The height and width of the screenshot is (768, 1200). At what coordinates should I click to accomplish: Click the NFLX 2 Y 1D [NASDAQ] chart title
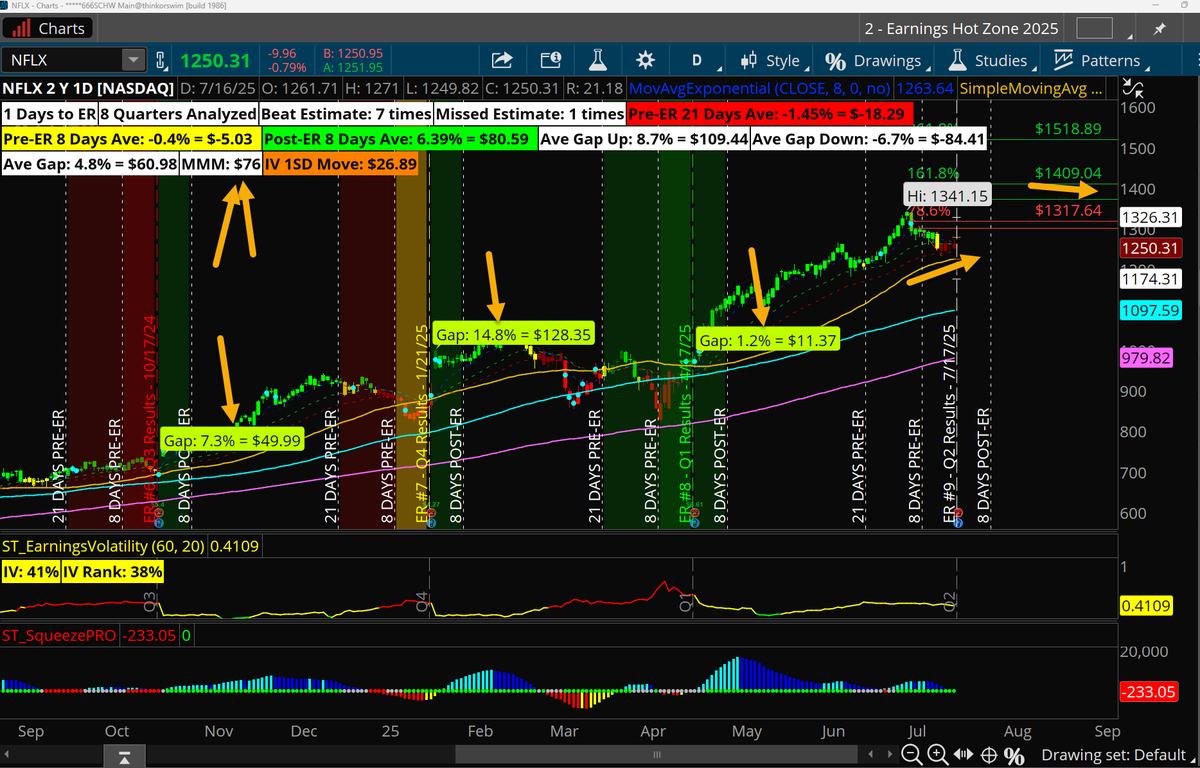89,88
